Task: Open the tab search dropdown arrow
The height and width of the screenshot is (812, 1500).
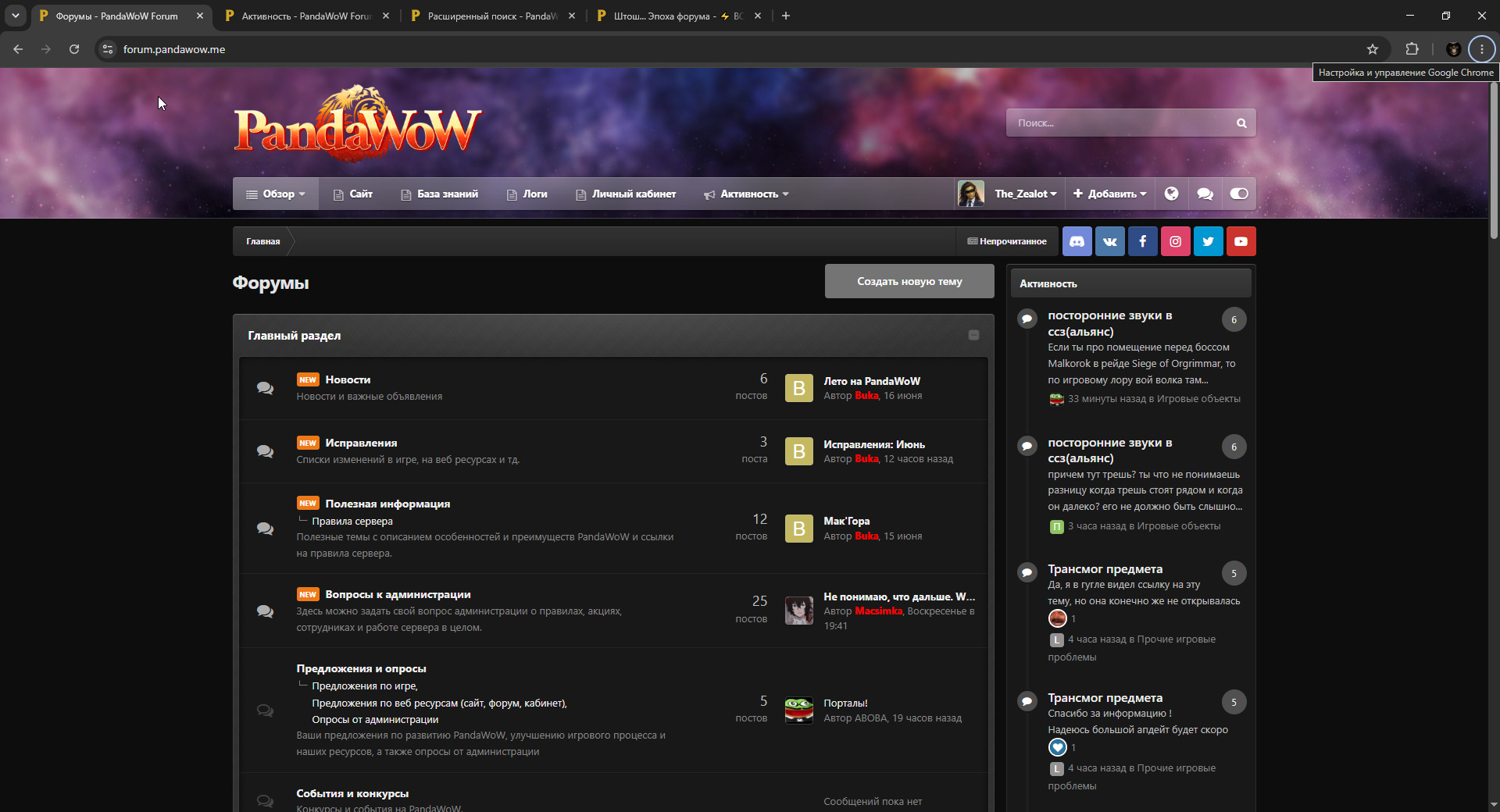Action: point(16,16)
